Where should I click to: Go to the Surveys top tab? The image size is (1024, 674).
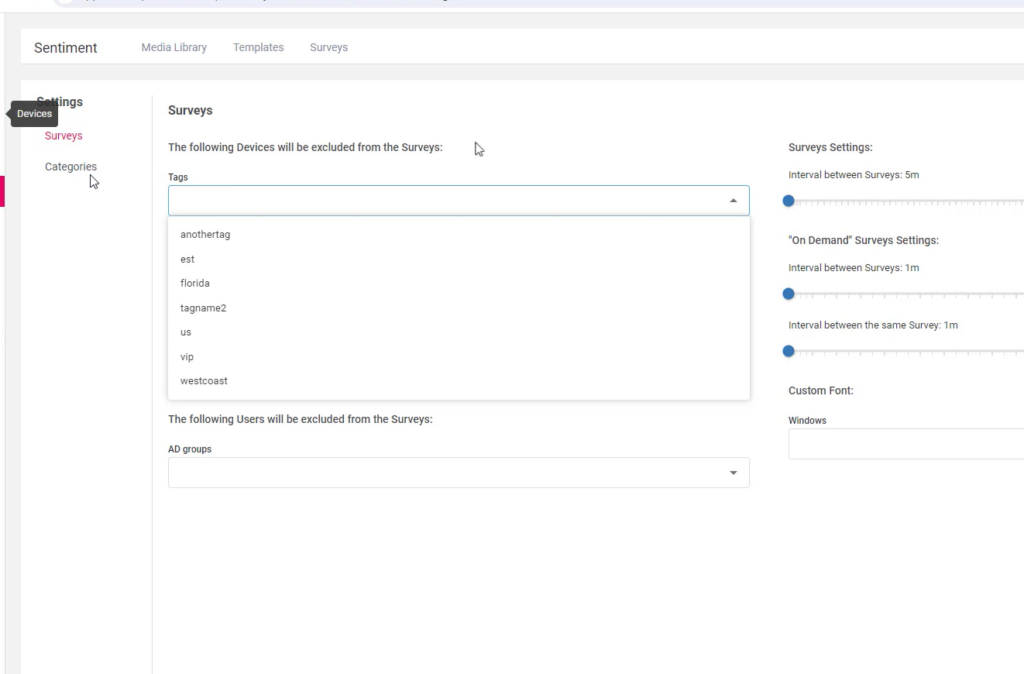tap(328, 47)
